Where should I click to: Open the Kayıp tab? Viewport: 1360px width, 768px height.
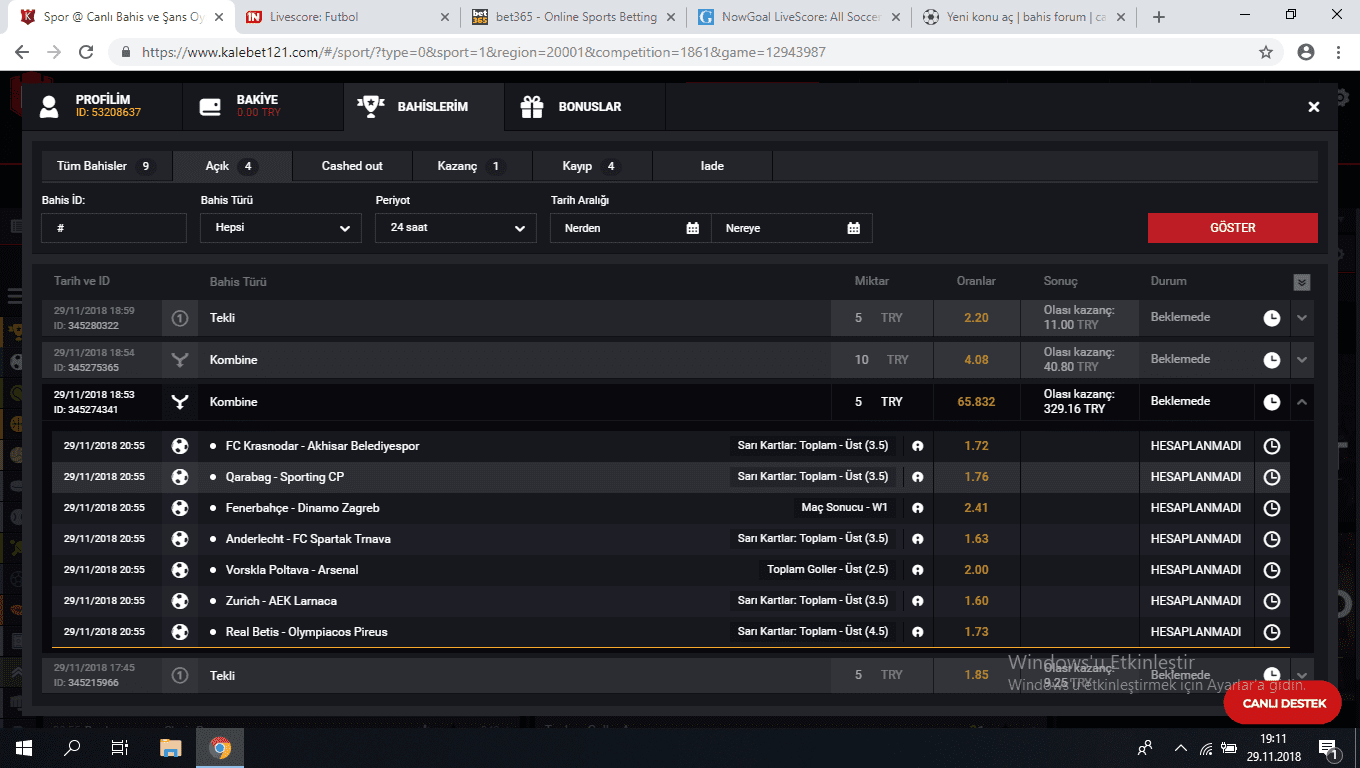(x=592, y=166)
